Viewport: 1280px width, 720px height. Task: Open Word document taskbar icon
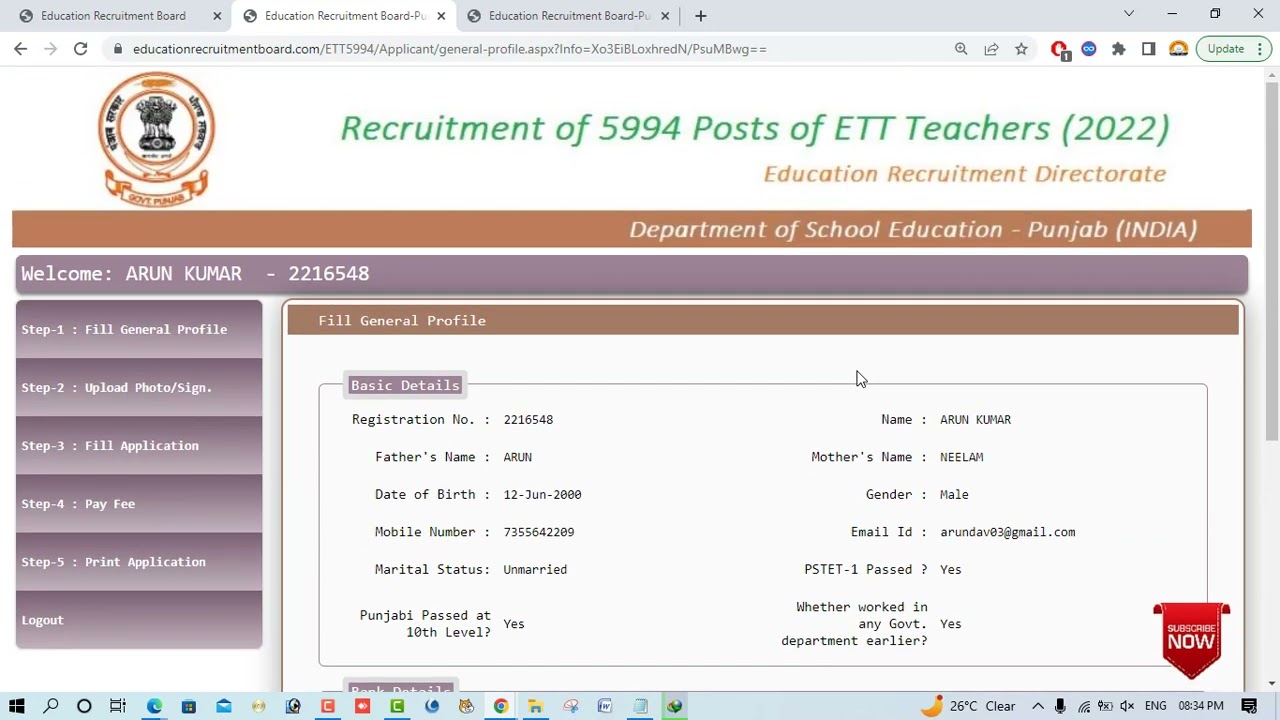pos(605,706)
